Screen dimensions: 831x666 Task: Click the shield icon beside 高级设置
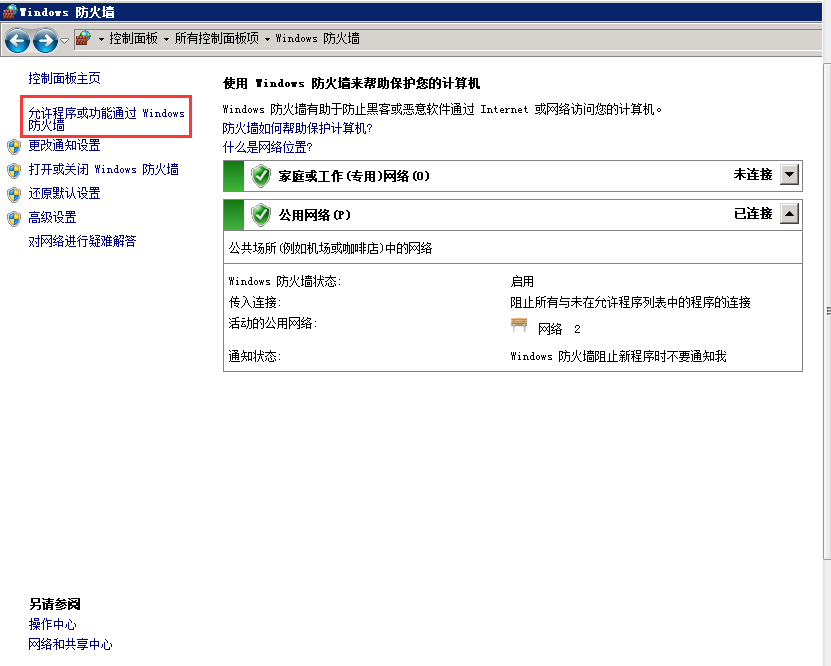(14, 218)
